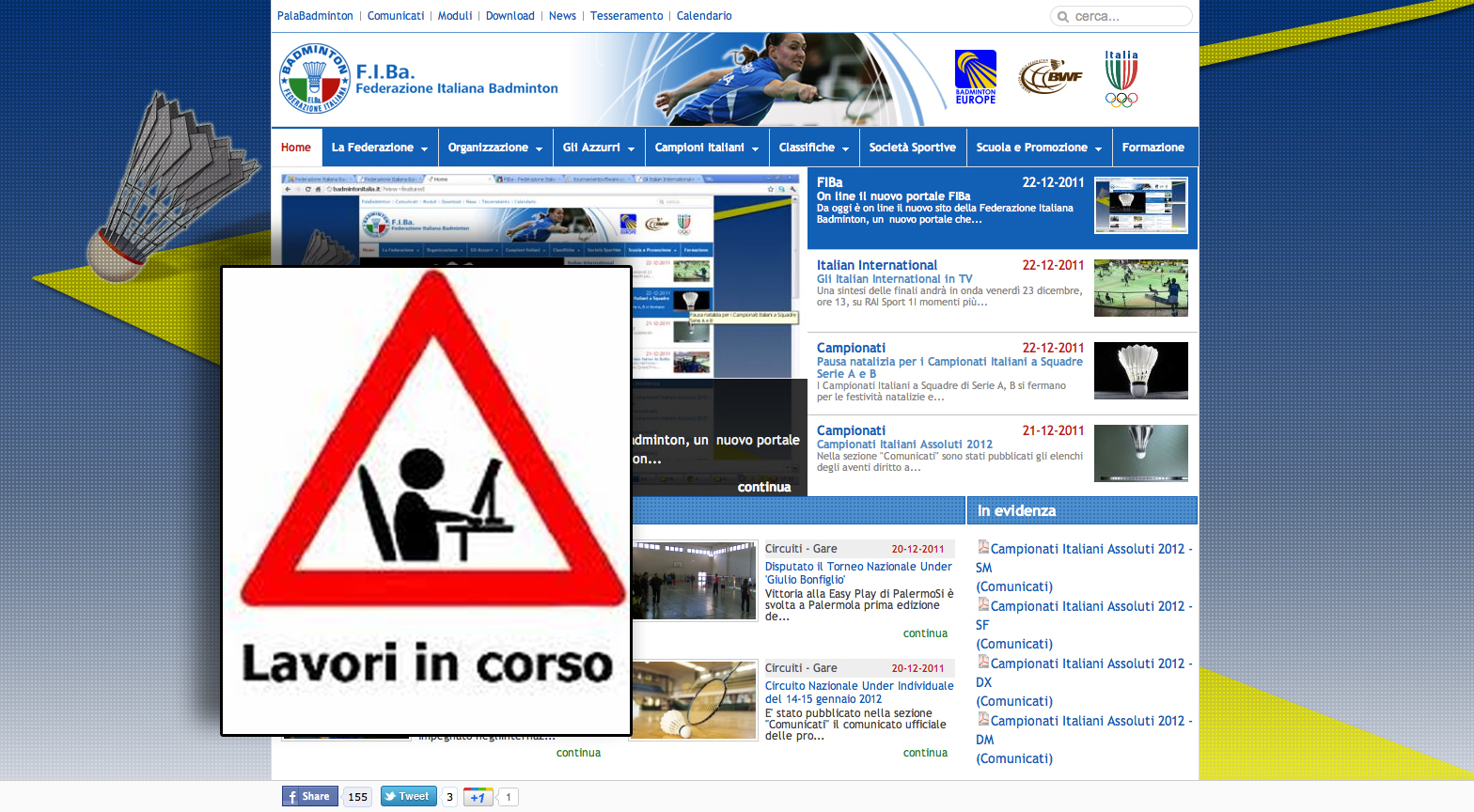
Task: Open 'Campionati Italiani Assoluti 2012' news headline
Action: point(904,445)
